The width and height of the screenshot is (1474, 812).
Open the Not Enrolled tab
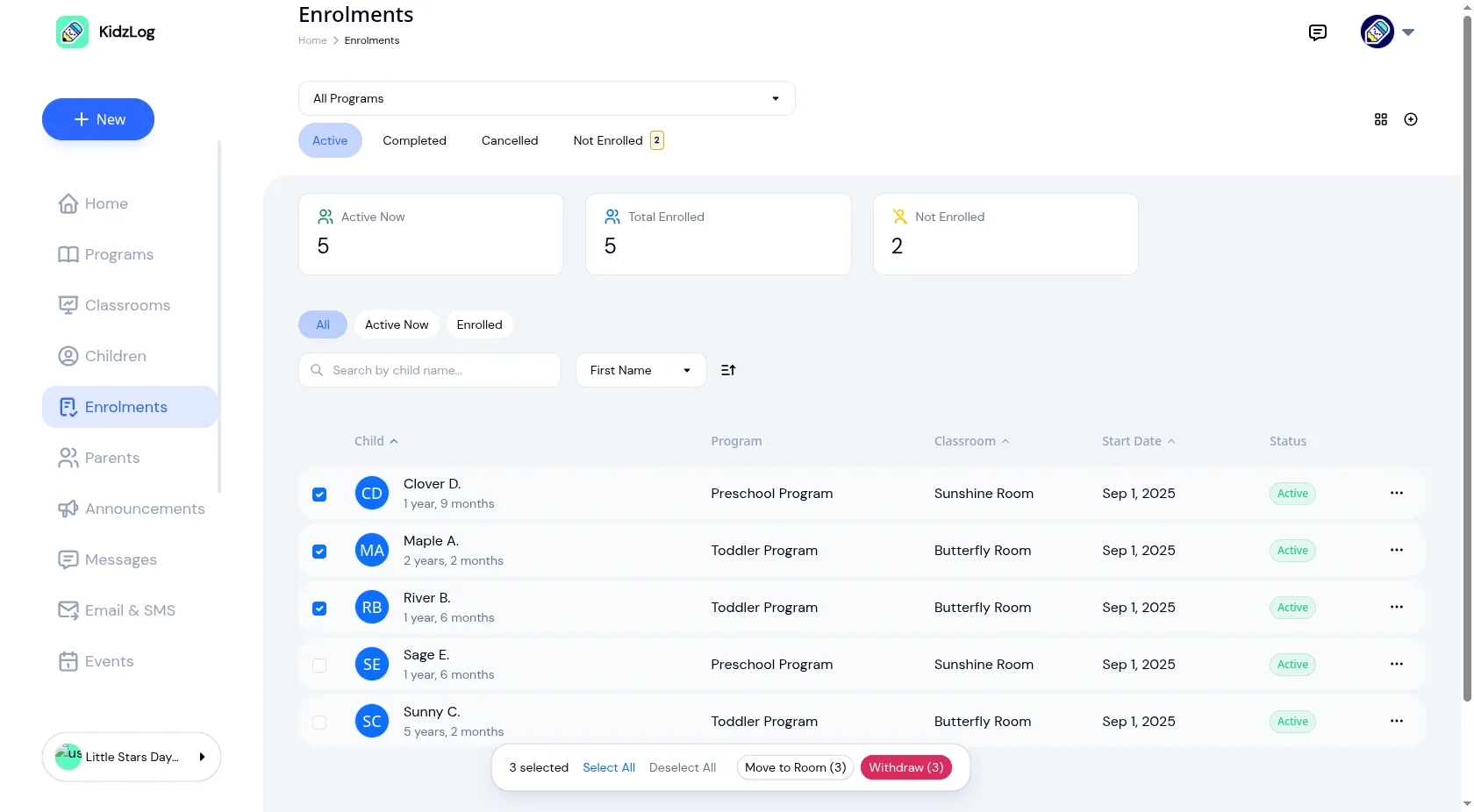click(x=619, y=140)
